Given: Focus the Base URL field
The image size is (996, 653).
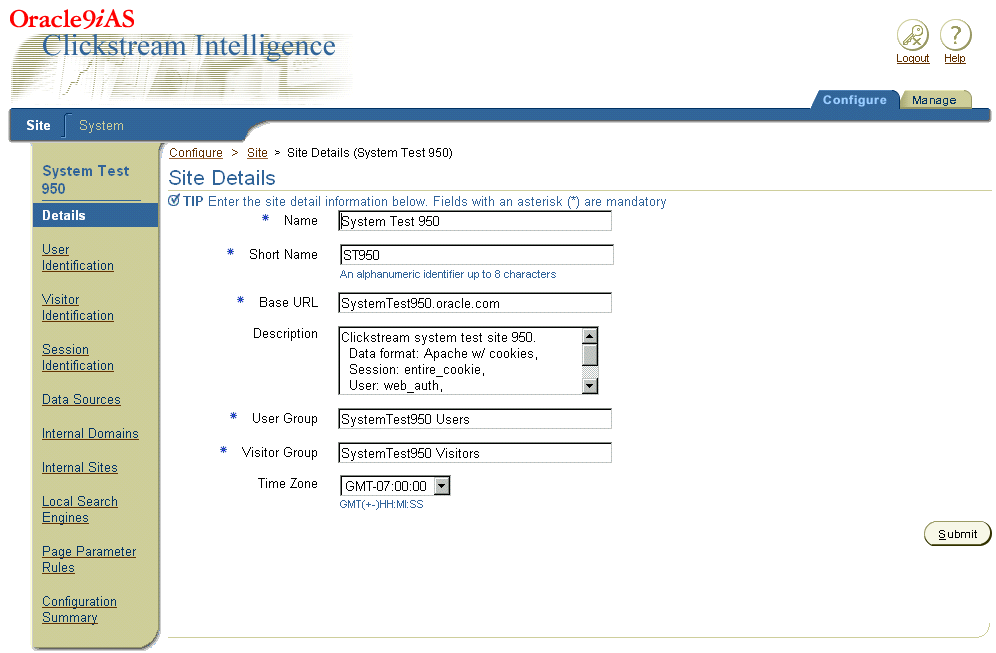Looking at the screenshot, I should pos(475,303).
